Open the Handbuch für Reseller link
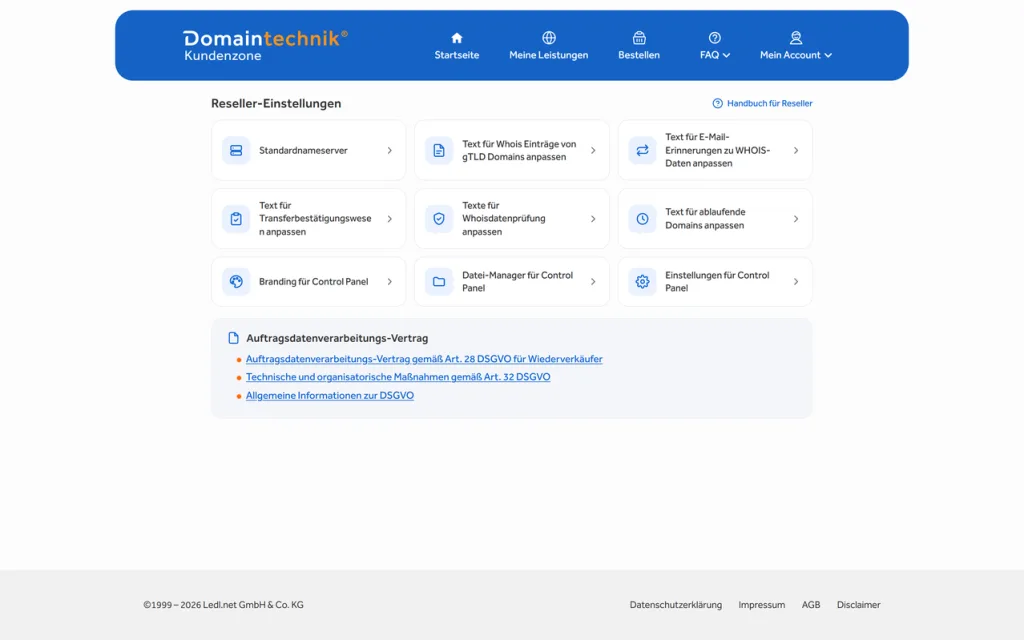Image resolution: width=1024 pixels, height=640 pixels. tap(769, 103)
